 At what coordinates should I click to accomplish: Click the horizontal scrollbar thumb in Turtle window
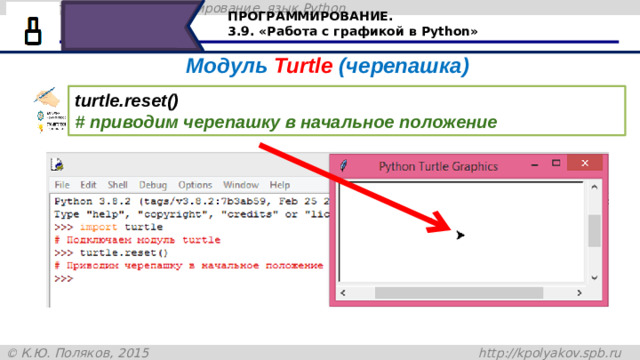(x=459, y=293)
